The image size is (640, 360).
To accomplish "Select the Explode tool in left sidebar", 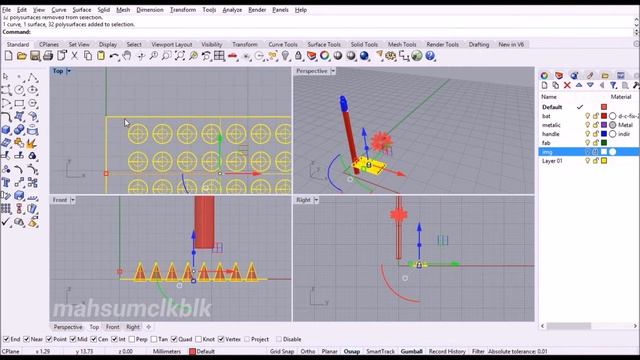I will pos(32,143).
